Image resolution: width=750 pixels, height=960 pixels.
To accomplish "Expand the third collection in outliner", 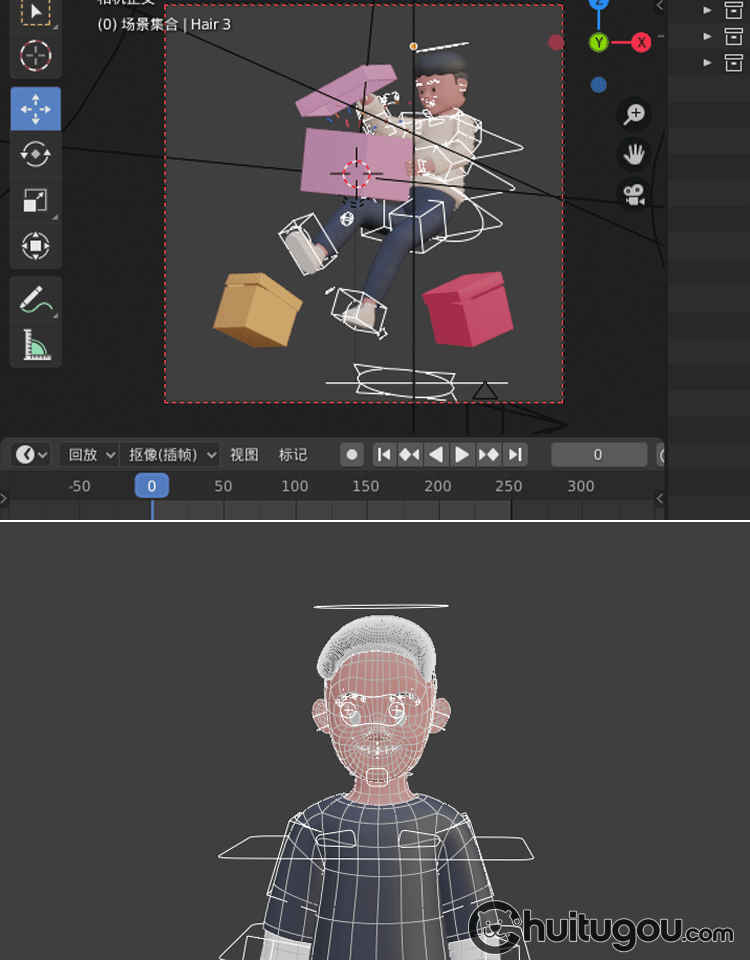I will coord(708,62).
